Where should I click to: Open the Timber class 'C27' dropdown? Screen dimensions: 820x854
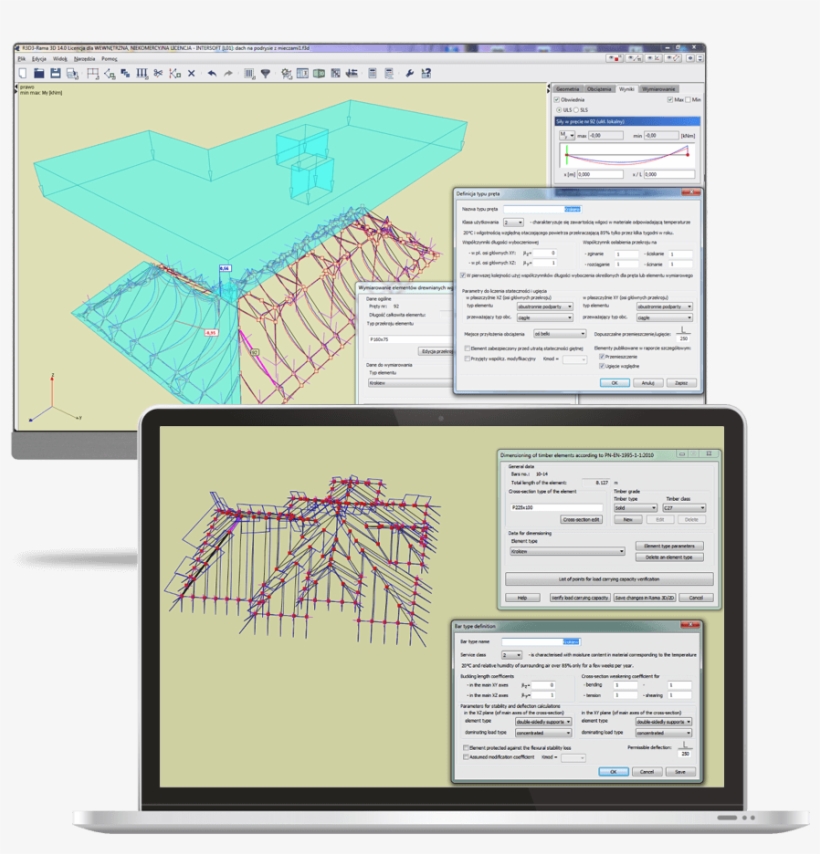[x=684, y=508]
